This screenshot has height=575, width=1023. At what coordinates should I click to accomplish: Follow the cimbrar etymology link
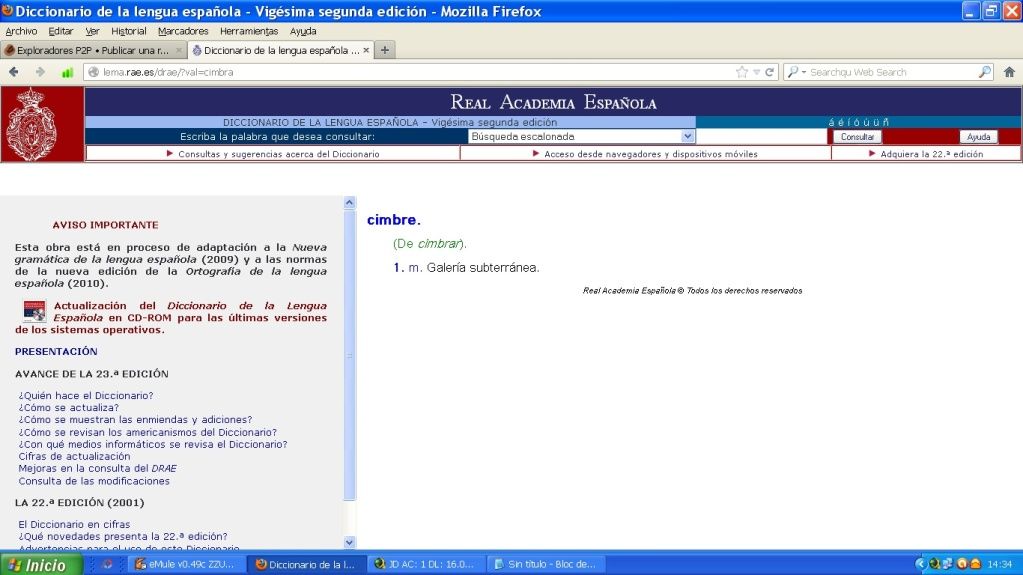pos(438,243)
